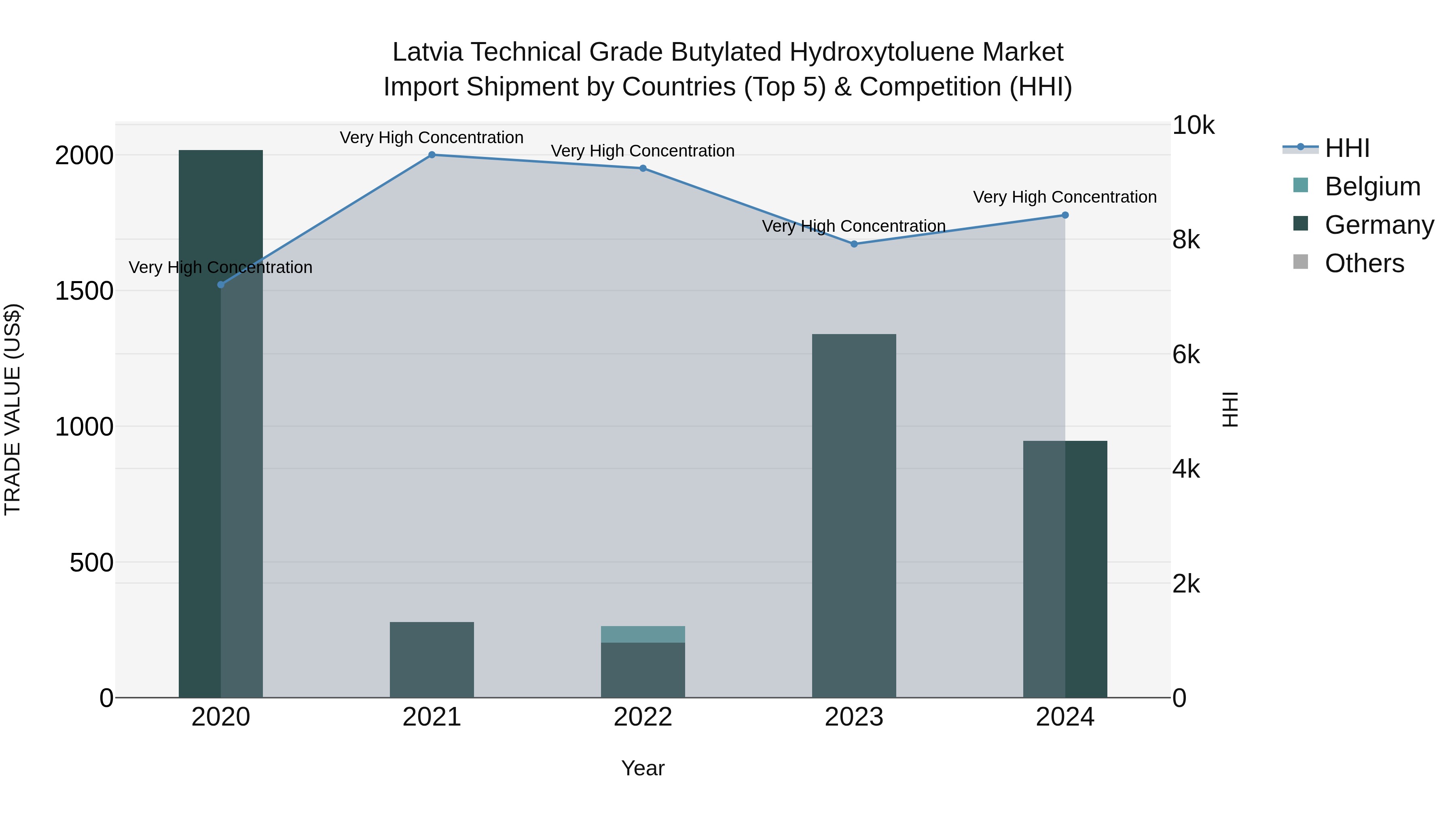Click the chart title about Latvia BHT market
Image resolution: width=1456 pixels, height=819 pixels.
point(728,52)
